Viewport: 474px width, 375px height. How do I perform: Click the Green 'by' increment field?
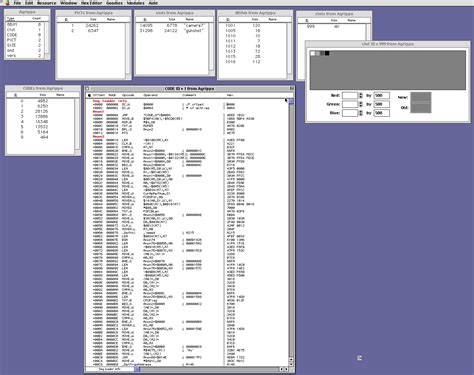coord(381,104)
